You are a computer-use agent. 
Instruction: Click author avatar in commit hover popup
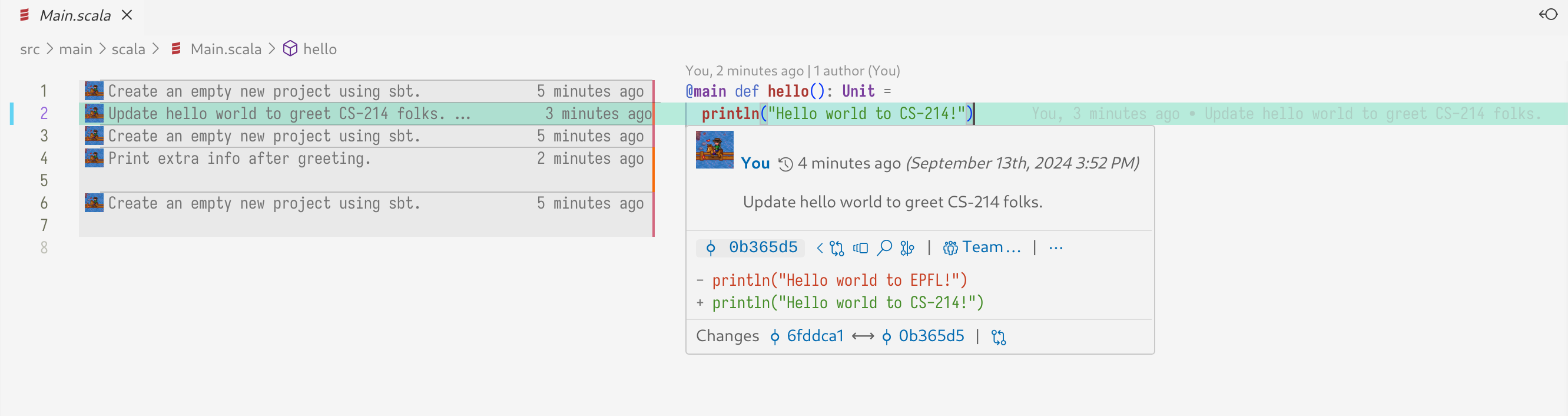(714, 150)
